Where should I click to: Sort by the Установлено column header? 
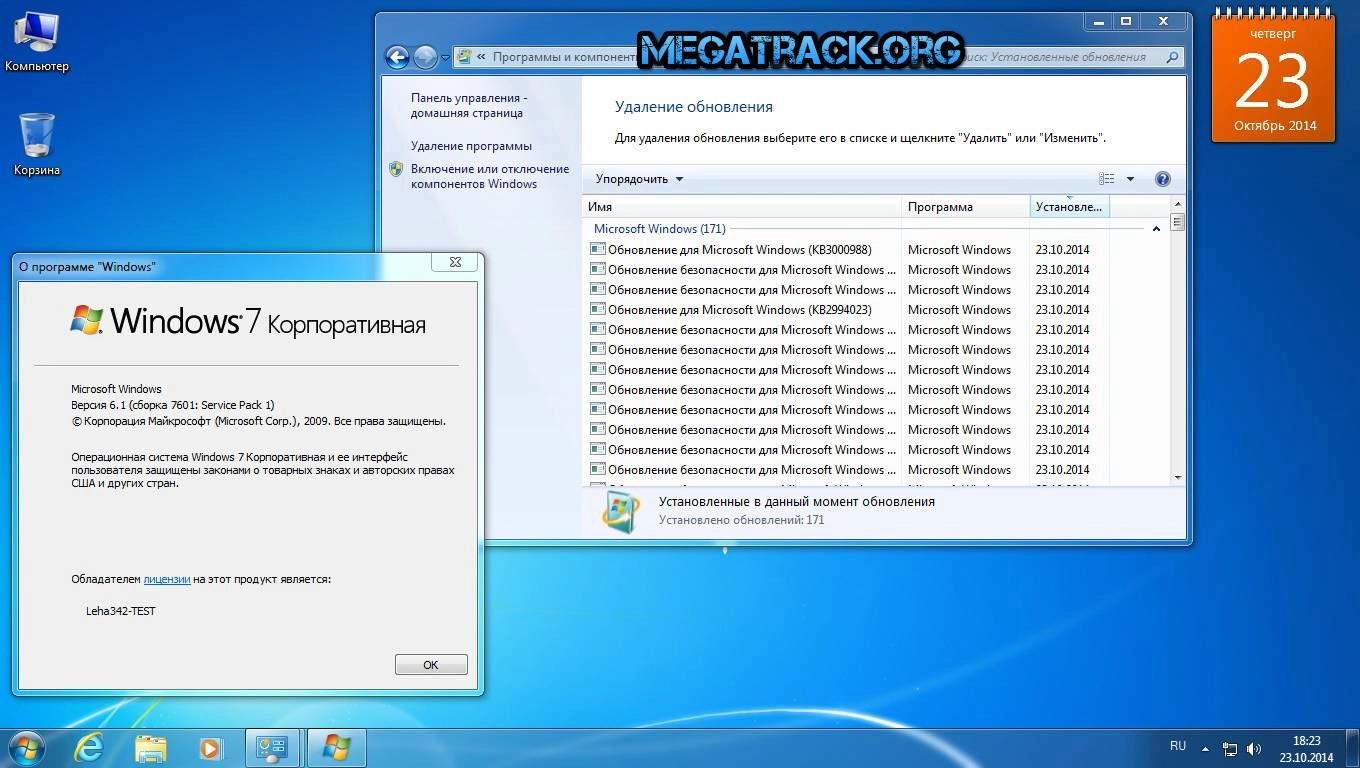[1069, 207]
